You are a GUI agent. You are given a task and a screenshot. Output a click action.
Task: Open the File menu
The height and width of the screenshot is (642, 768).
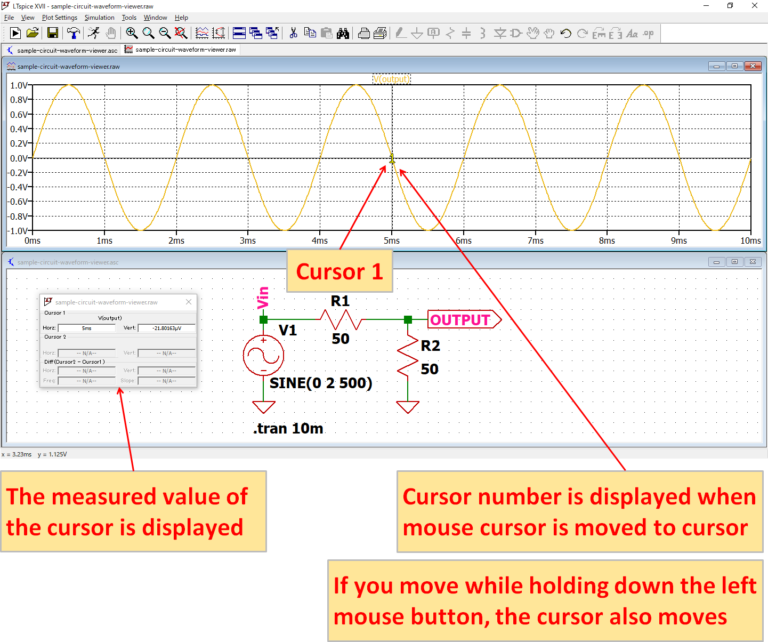point(9,18)
